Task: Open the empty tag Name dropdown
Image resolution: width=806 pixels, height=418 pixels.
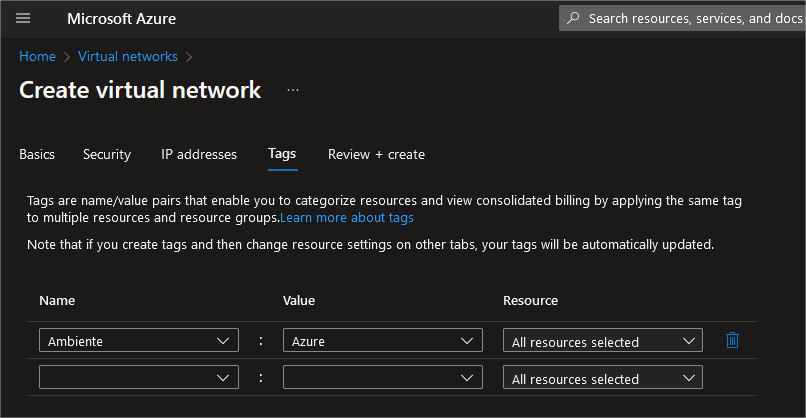Action: 139,377
